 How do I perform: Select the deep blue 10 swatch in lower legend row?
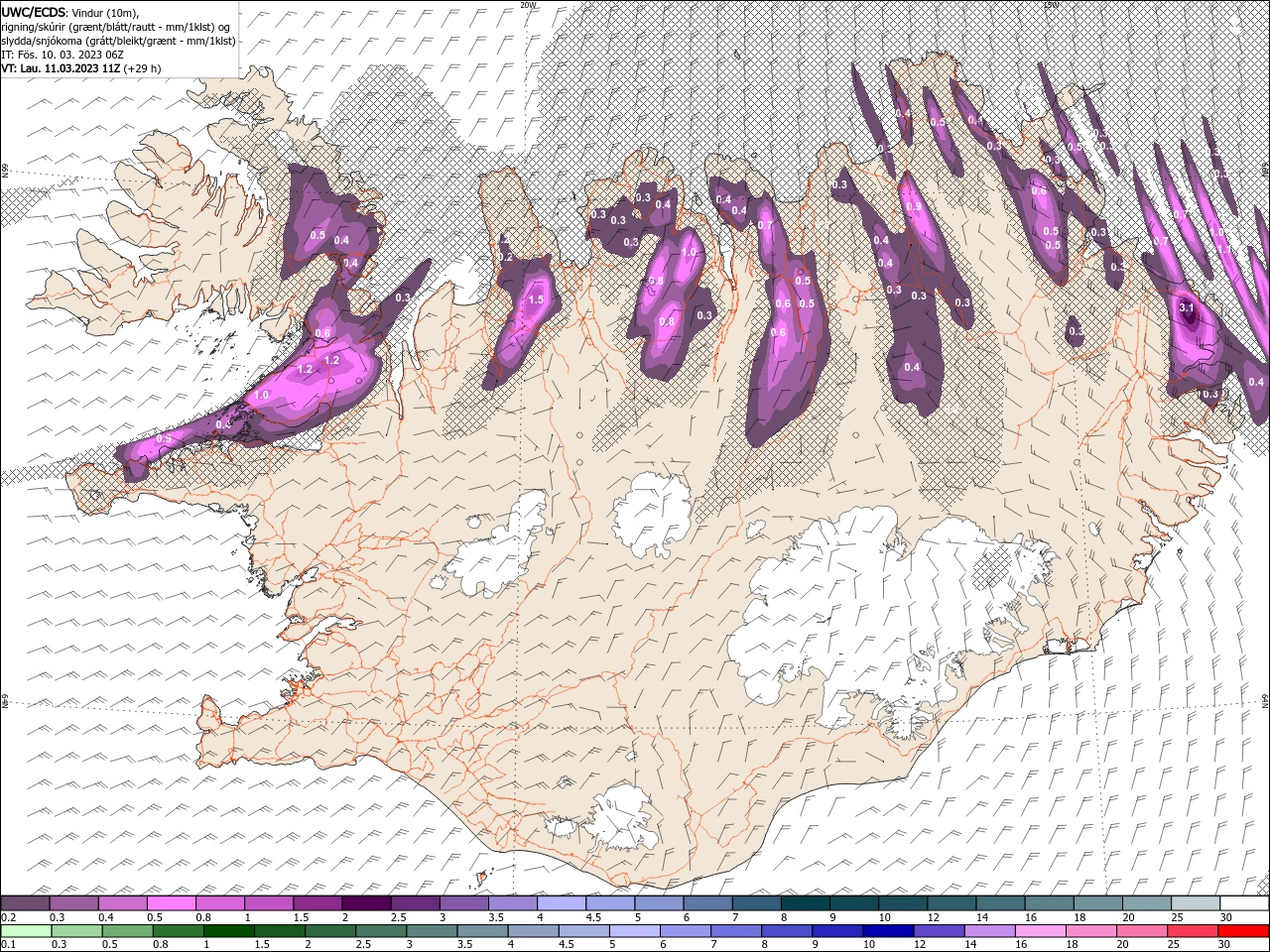pyautogui.click(x=888, y=931)
